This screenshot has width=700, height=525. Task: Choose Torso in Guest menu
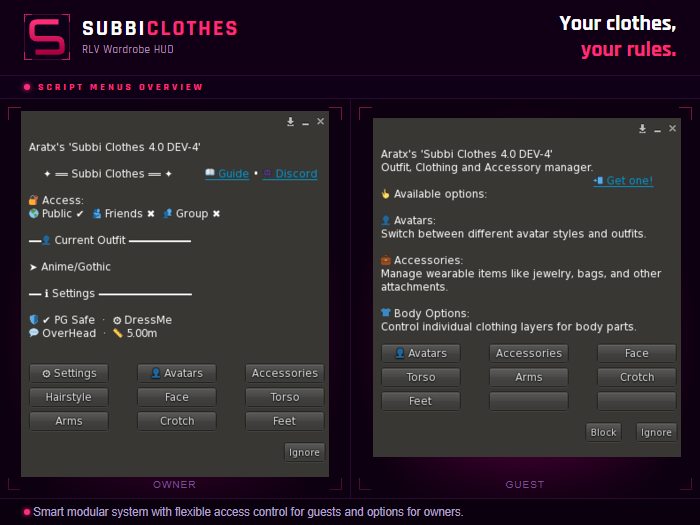pos(421,378)
